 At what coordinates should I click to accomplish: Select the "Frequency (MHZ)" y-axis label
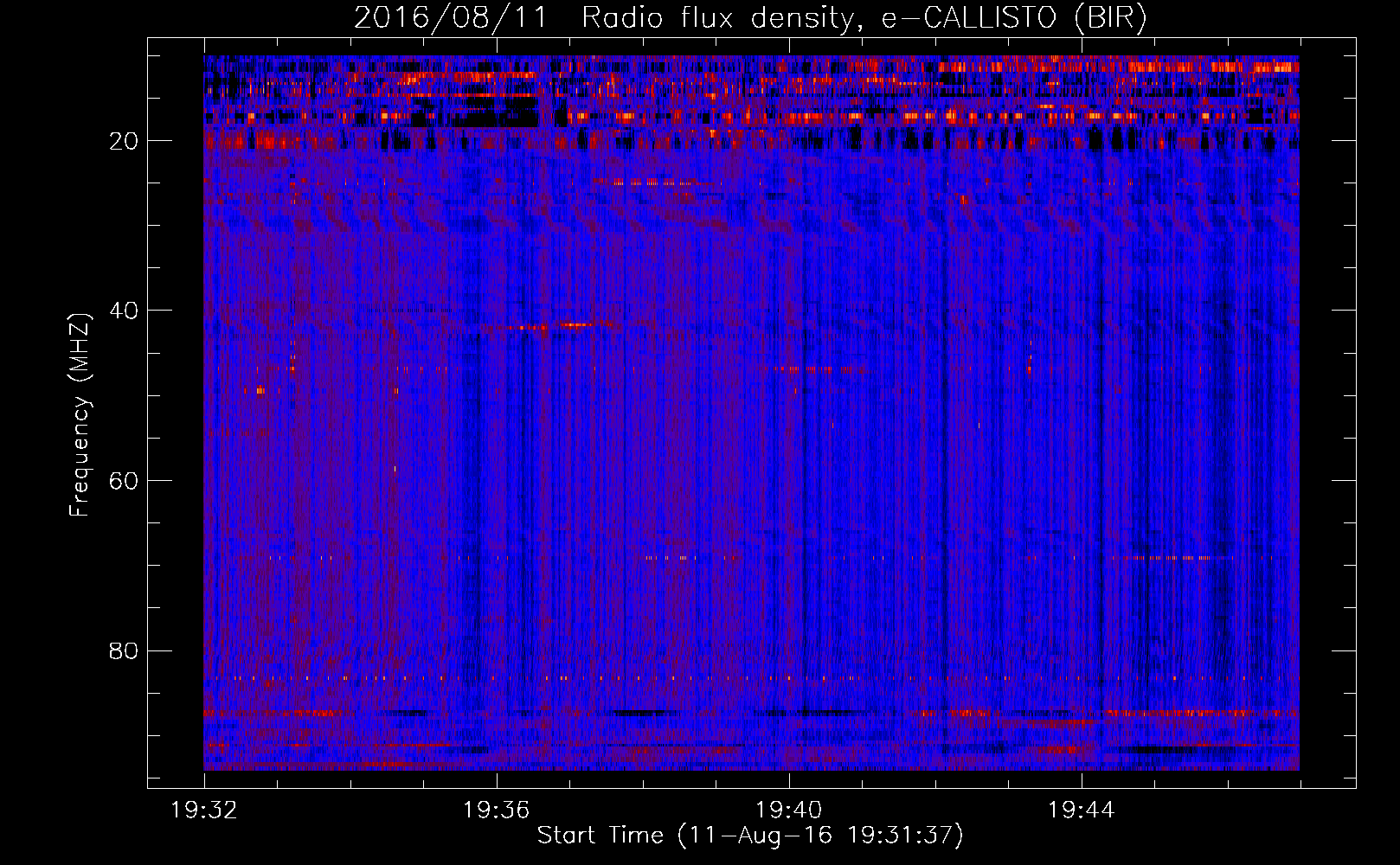pyautogui.click(x=80, y=415)
